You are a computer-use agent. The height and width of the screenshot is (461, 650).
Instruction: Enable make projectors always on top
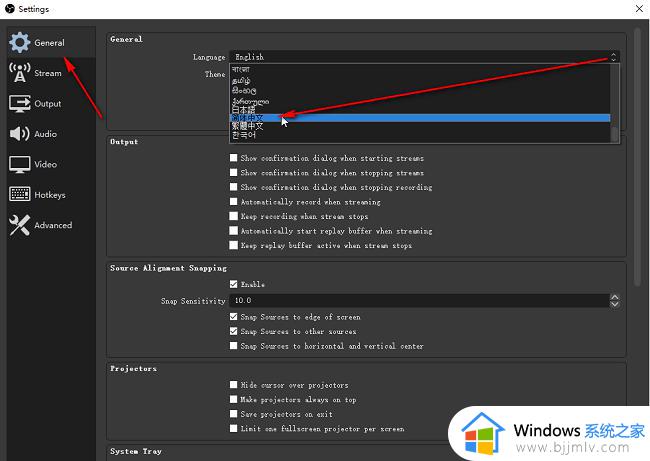233,399
